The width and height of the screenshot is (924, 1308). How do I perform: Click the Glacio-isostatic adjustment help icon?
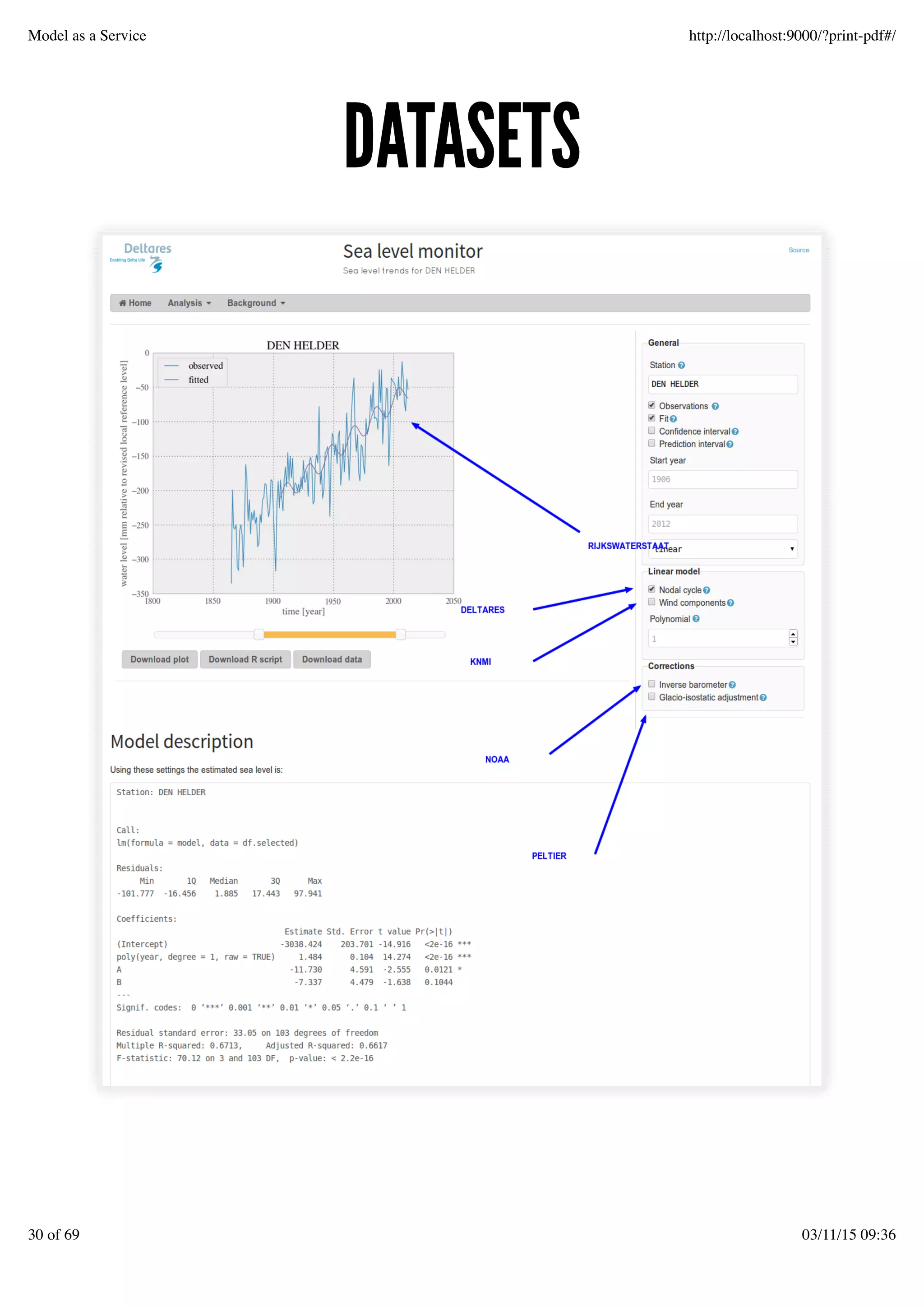pyautogui.click(x=763, y=697)
